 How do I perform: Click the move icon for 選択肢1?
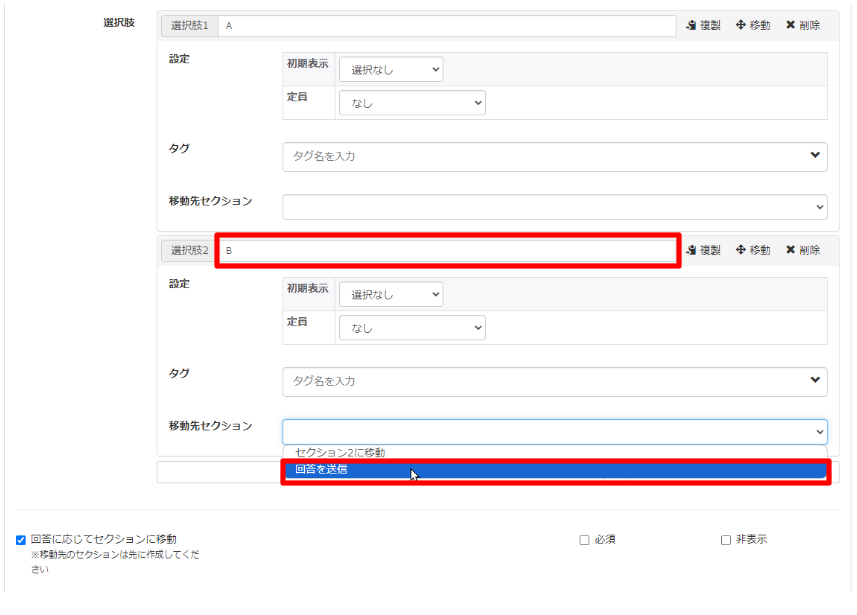tap(741, 25)
